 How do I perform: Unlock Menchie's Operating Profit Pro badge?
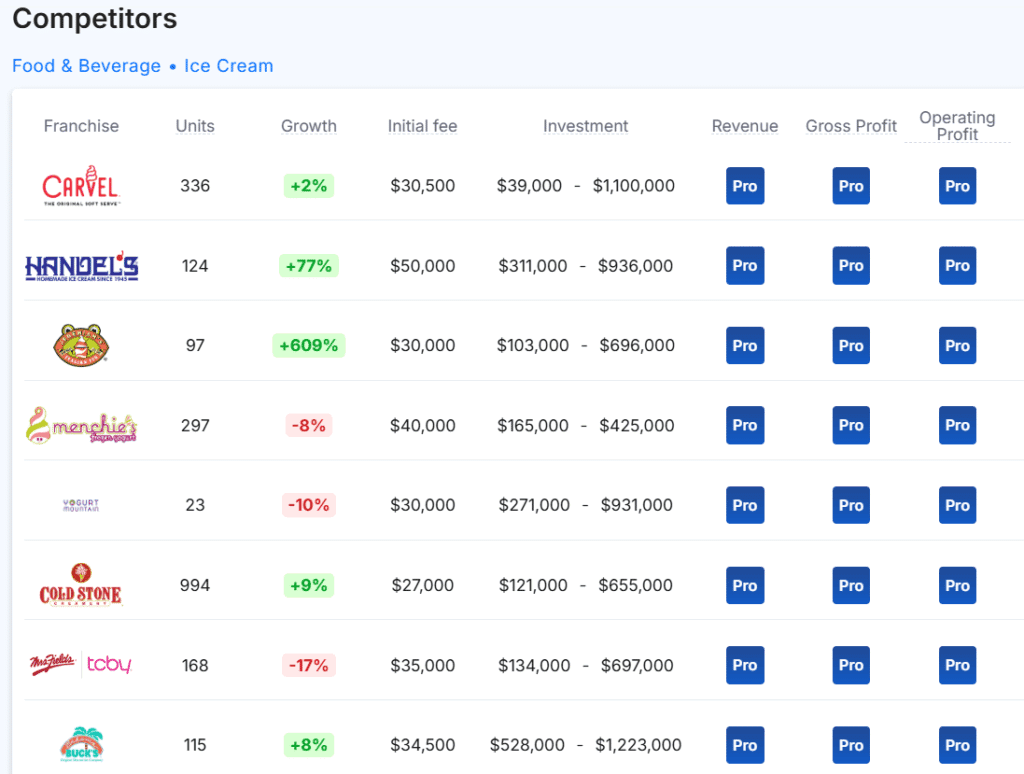[x=957, y=425]
